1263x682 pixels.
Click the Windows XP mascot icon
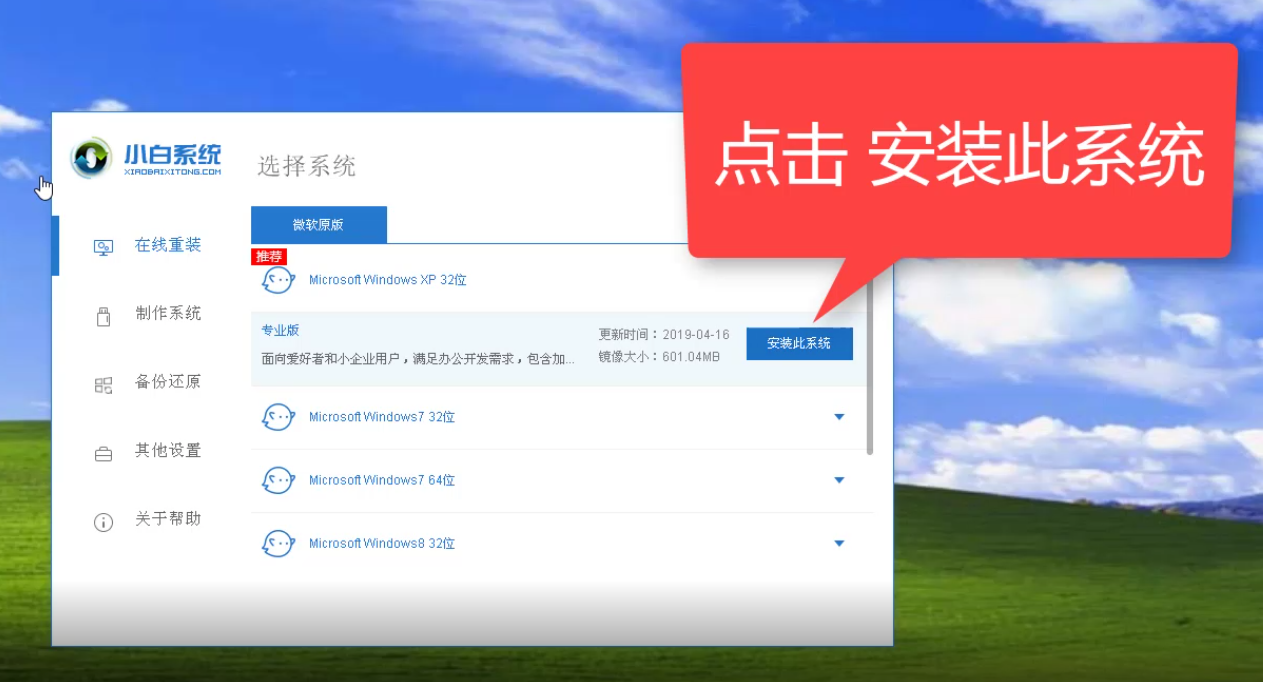(x=278, y=280)
